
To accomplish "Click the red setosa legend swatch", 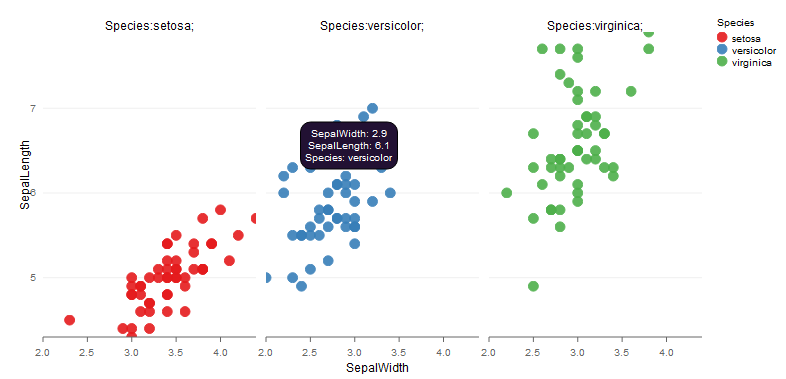I will point(722,37).
